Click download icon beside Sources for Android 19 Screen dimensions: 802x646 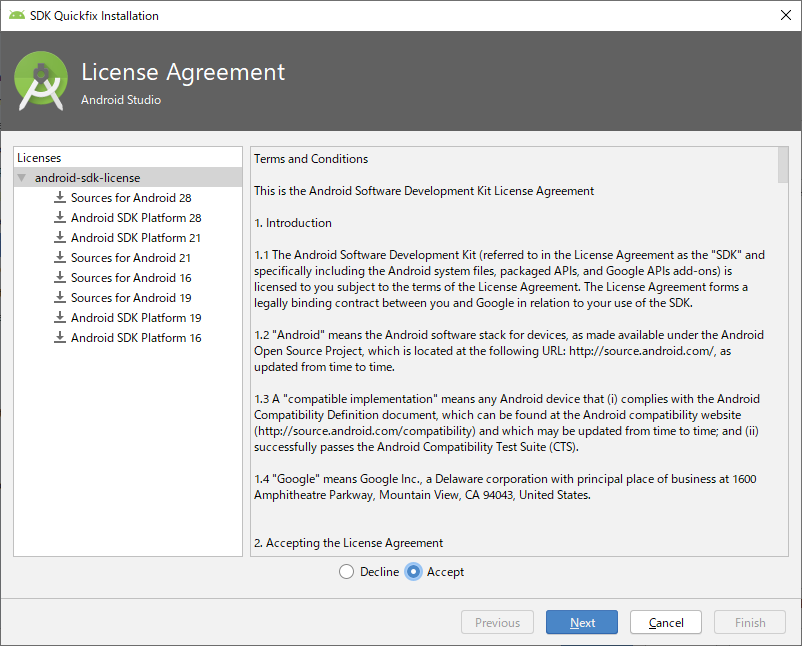pyautogui.click(x=60, y=297)
